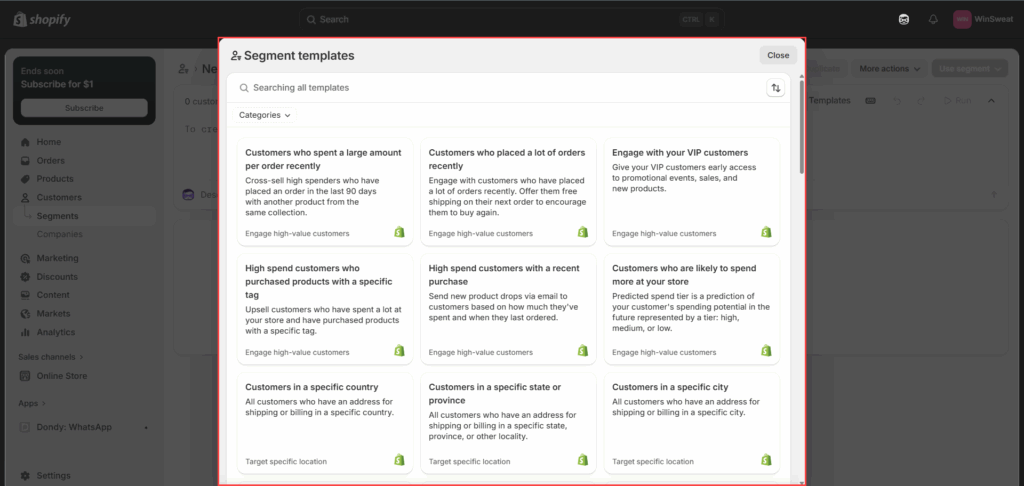Open the Sidekick assistant icon in top bar
Screen dimensions: 1024x486
[904, 19]
